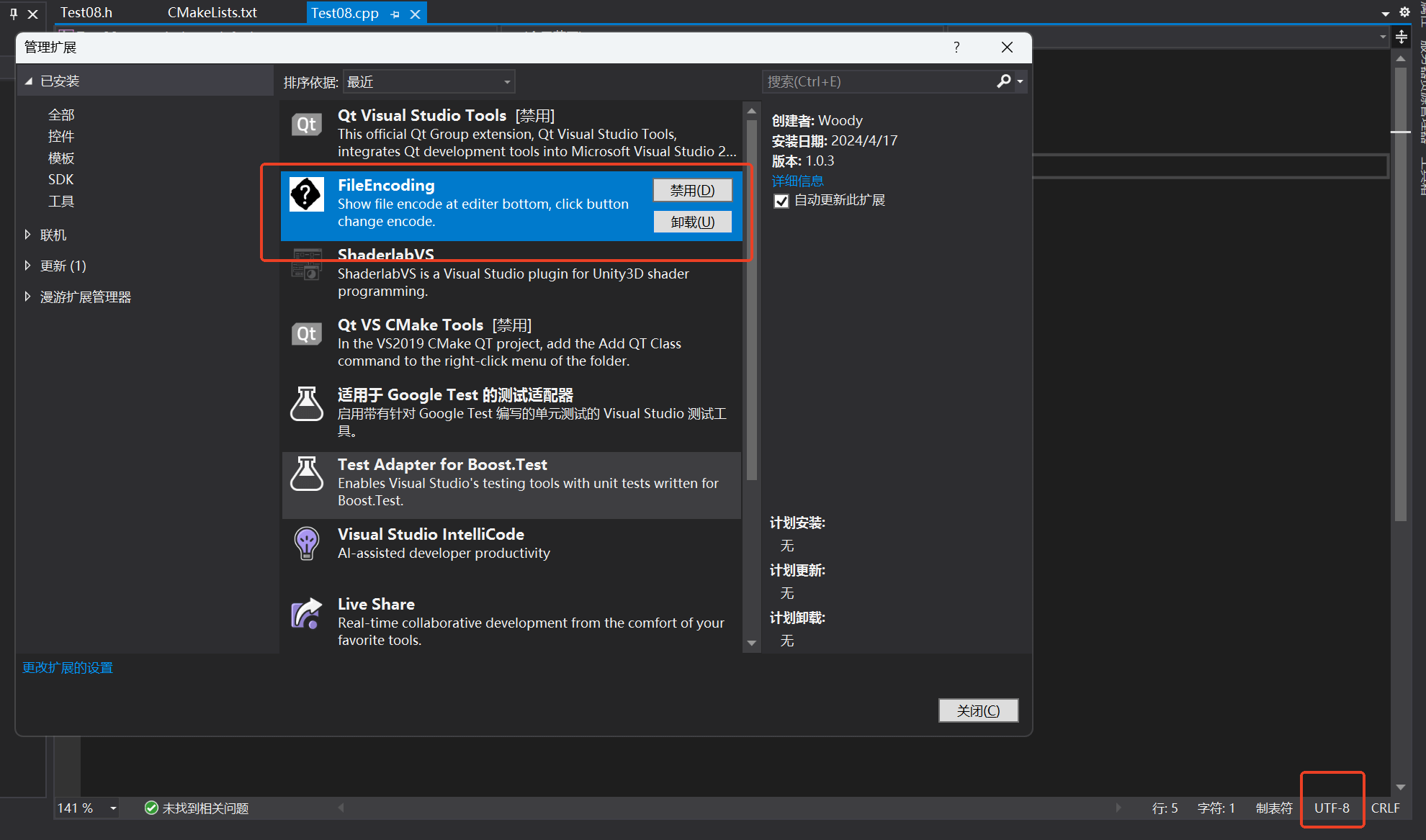The image size is (1426, 840).
Task: Open the 更改扩展的设置 link
Action: coord(68,668)
